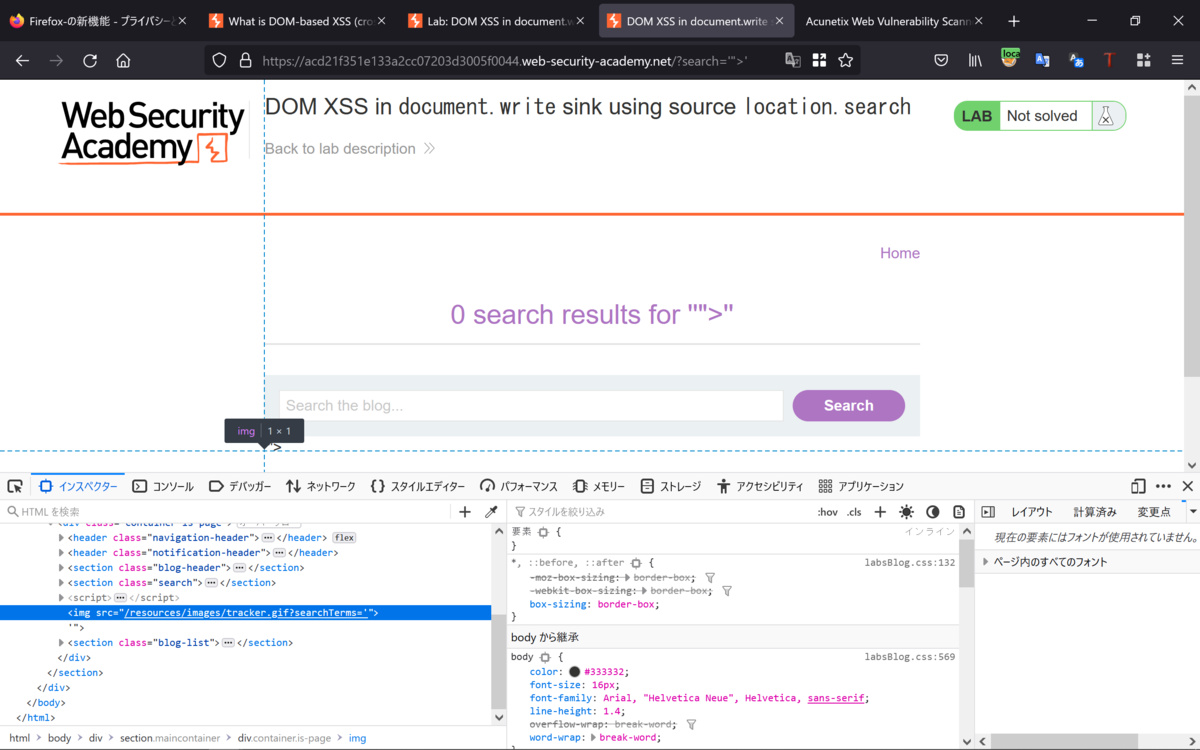Switch to the デバッガー tab
Viewport: 1200px width, 750px height.
[x=240, y=486]
